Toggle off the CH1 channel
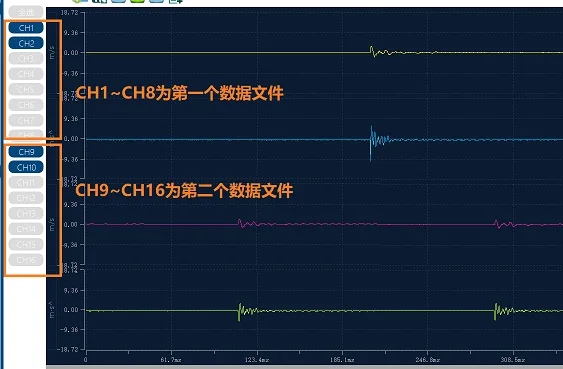 [x=26, y=28]
